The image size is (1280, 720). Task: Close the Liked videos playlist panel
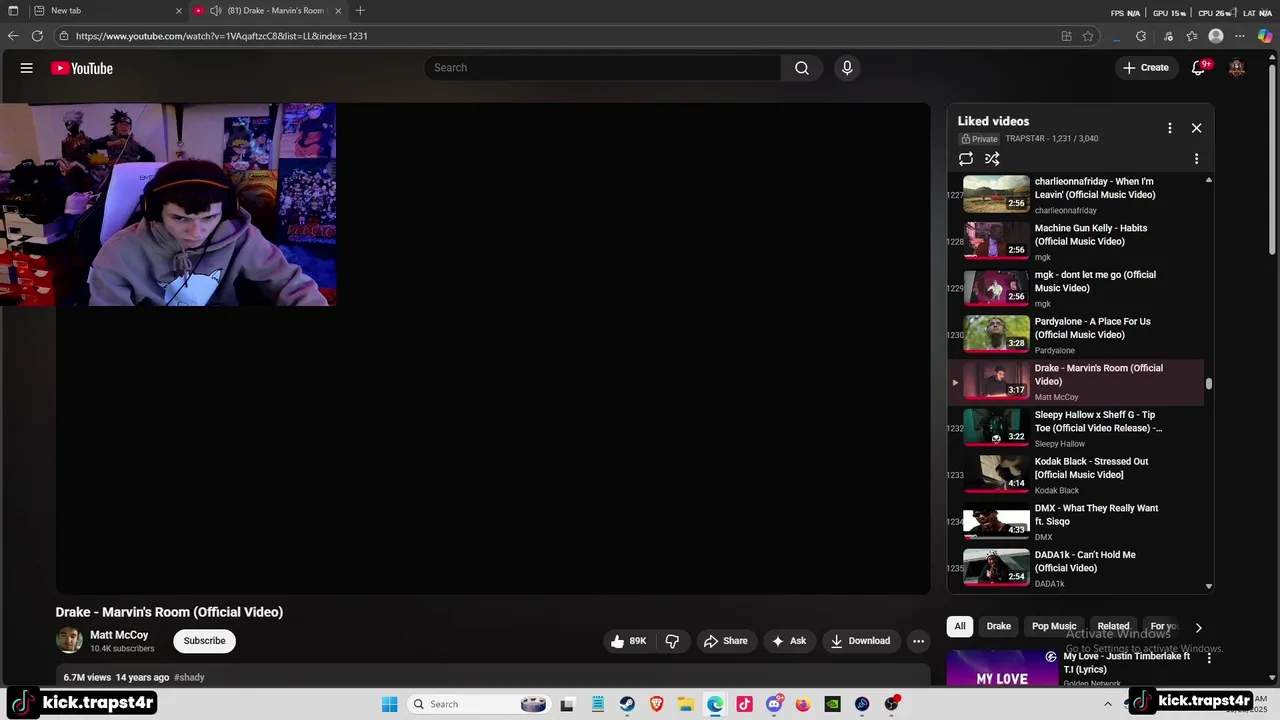click(x=1196, y=128)
